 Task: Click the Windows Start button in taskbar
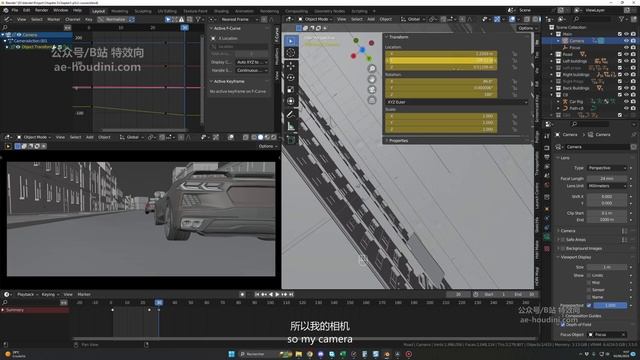pos(231,354)
